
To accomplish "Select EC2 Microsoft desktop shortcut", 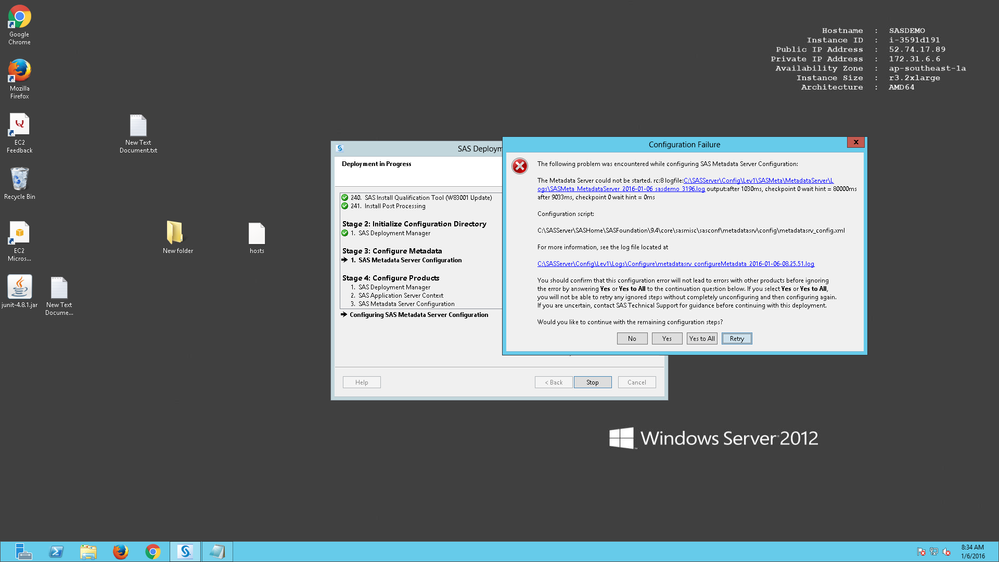I will 19,241.
